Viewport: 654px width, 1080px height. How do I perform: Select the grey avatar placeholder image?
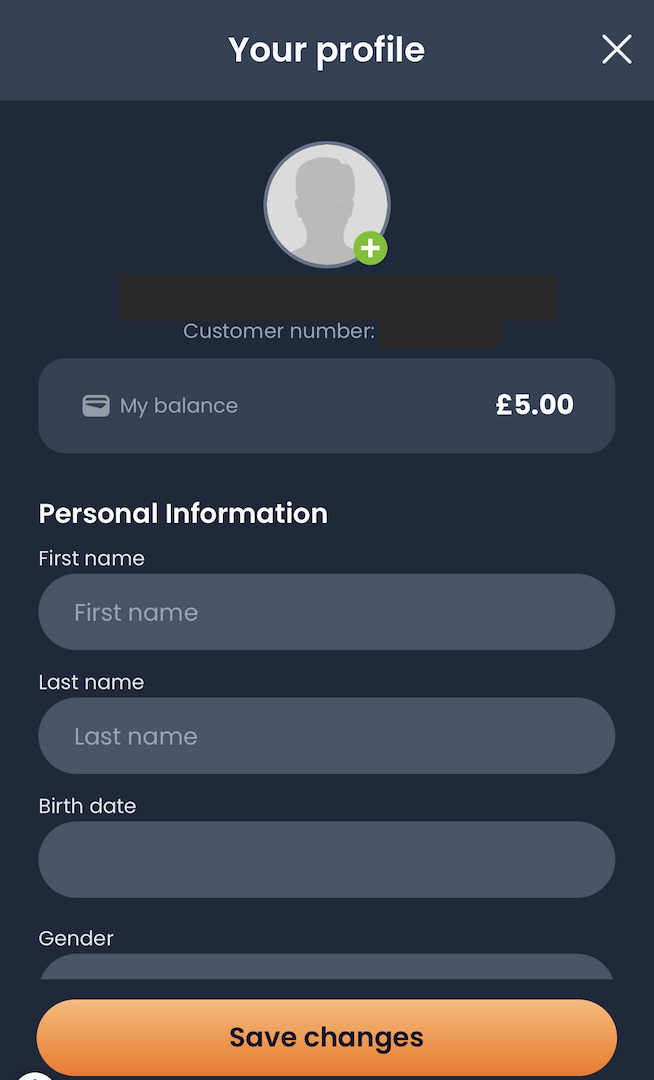(326, 204)
